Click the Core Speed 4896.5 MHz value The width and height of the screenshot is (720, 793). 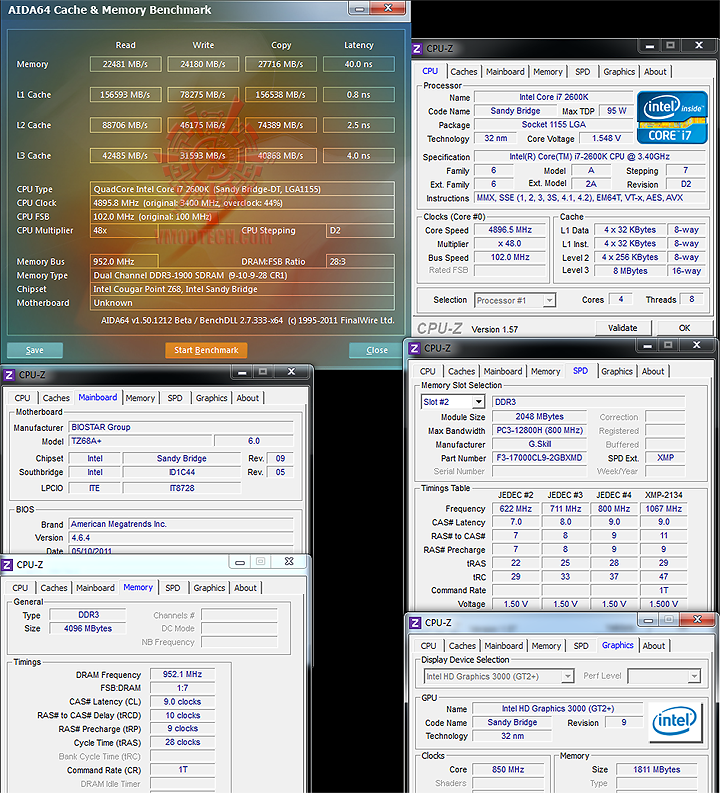coord(510,230)
